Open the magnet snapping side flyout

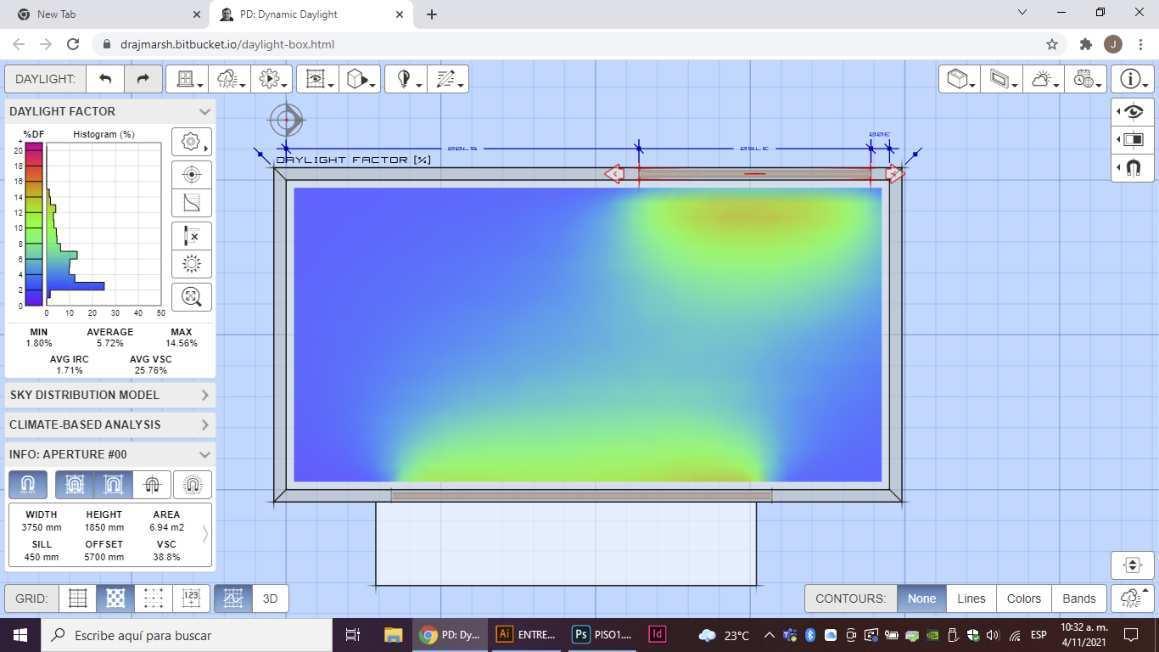[1132, 169]
